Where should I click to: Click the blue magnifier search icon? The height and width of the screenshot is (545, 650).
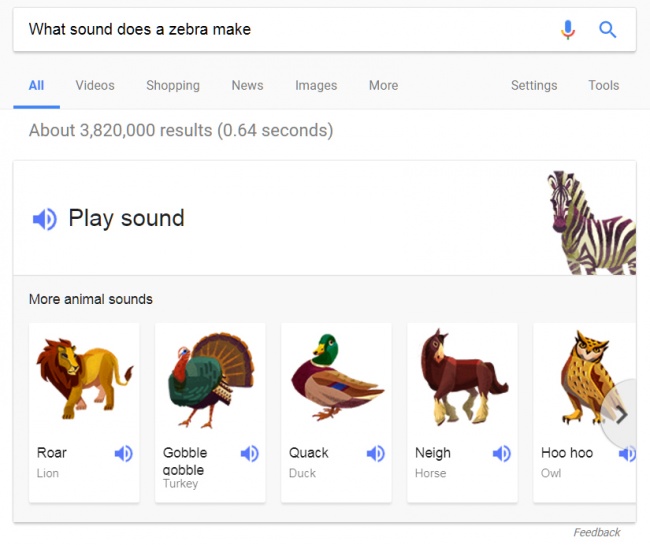(608, 30)
